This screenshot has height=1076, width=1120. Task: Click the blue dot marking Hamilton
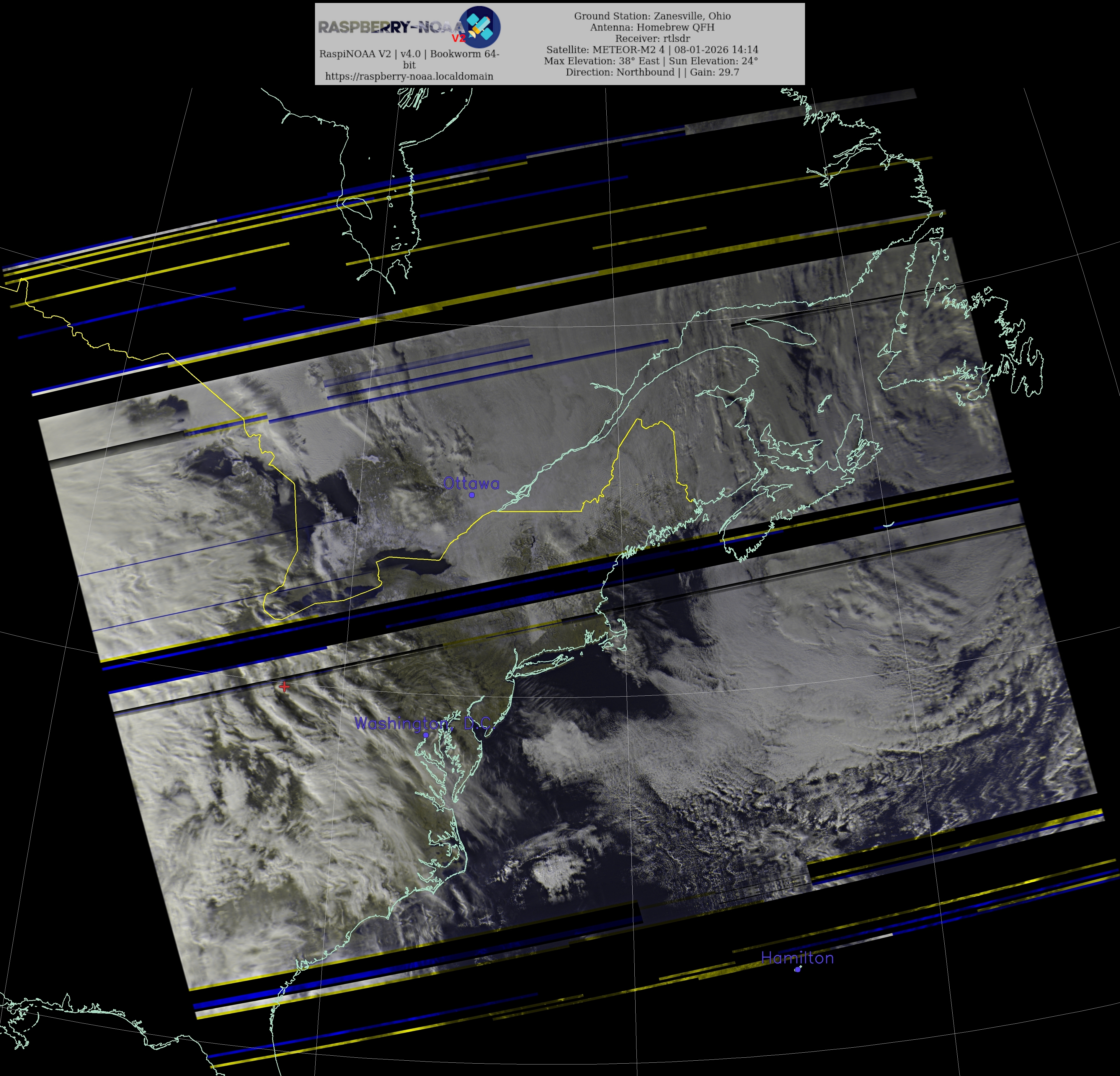[x=798, y=969]
